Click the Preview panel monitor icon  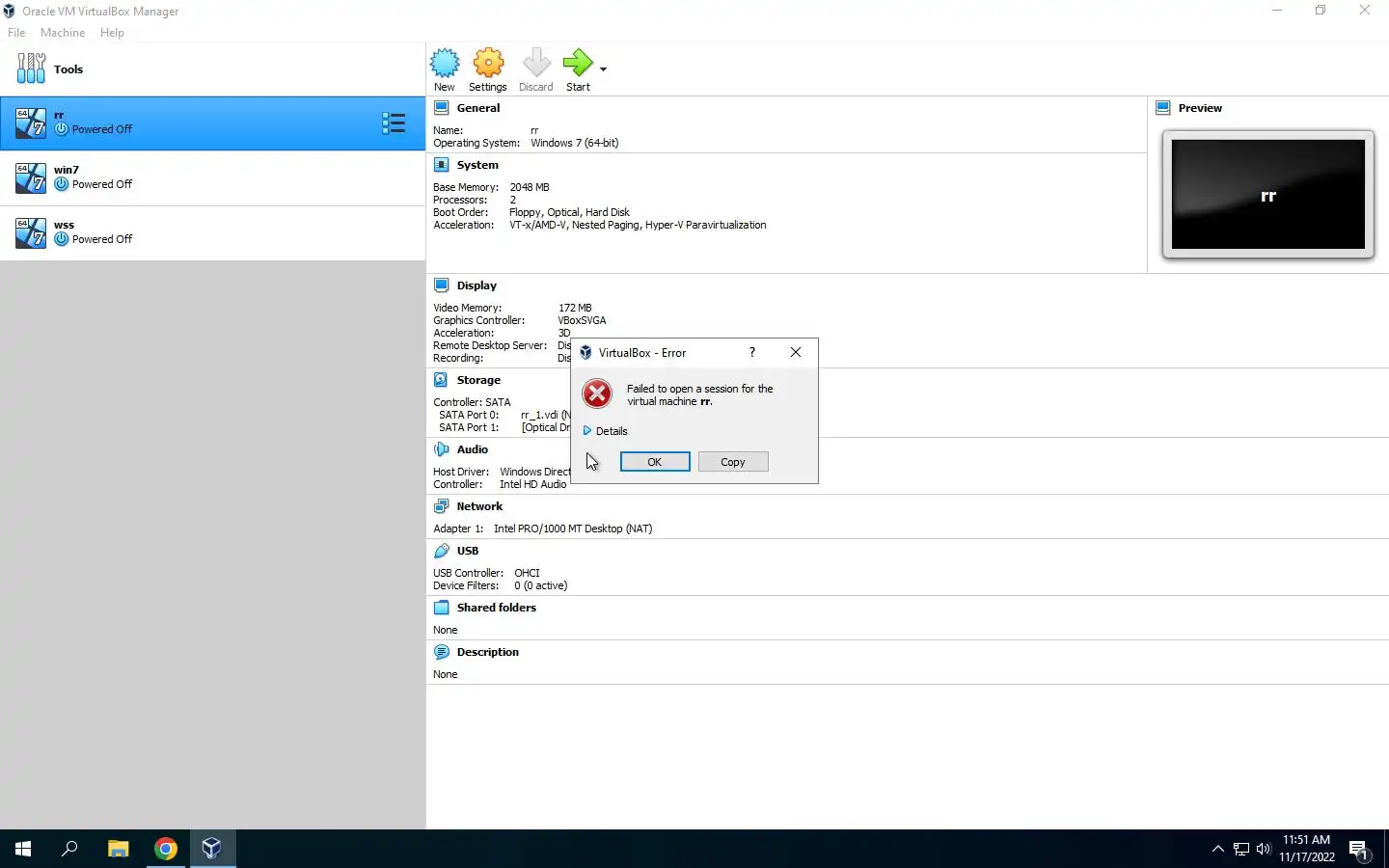point(1163,108)
